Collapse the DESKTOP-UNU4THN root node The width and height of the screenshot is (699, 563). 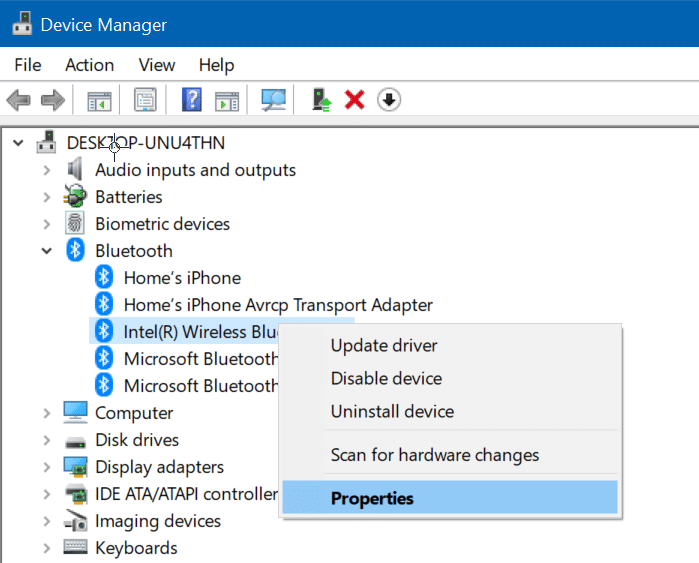click(18, 143)
